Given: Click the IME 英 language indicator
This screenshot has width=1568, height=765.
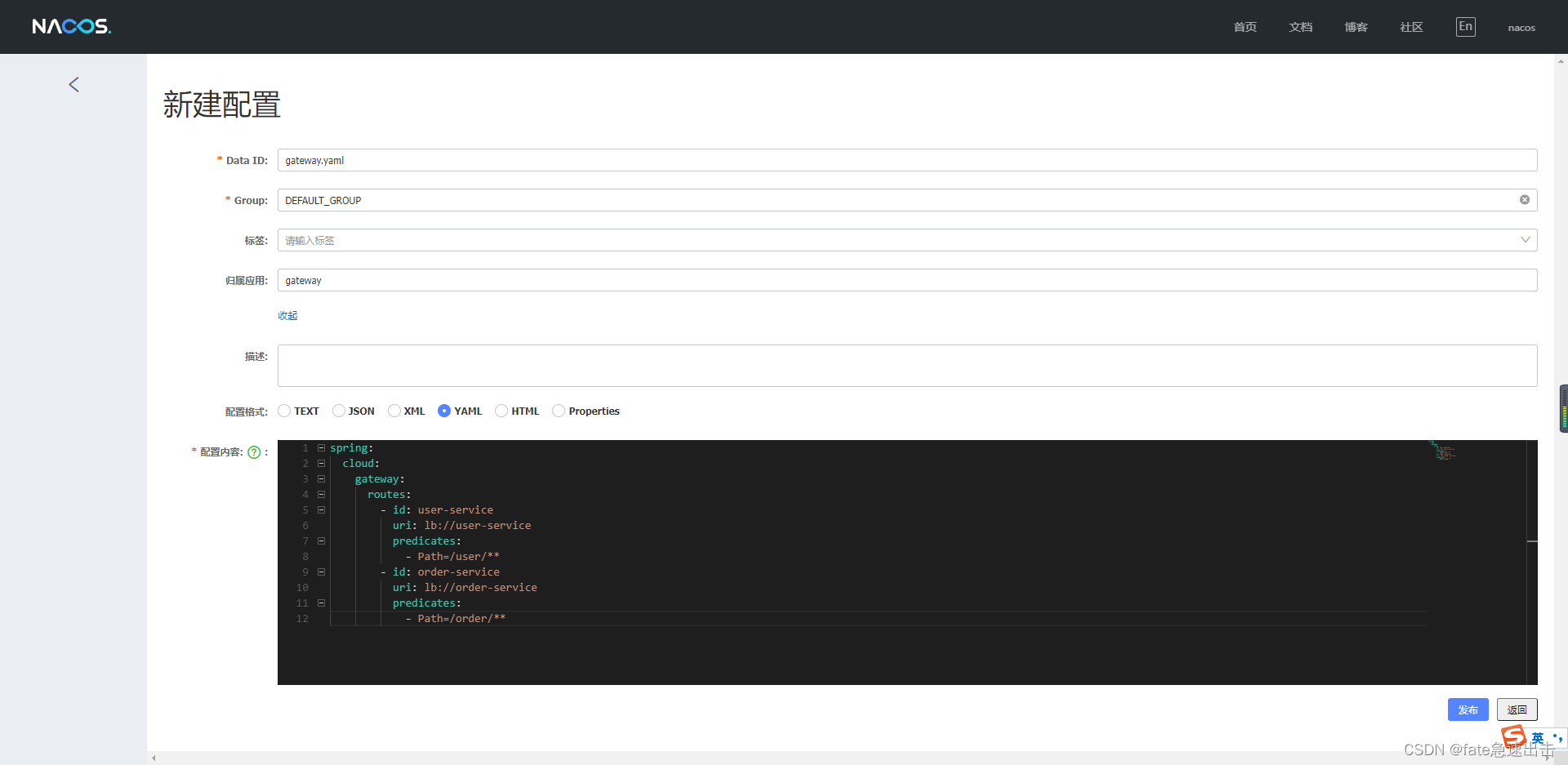Looking at the screenshot, I should (x=1538, y=738).
